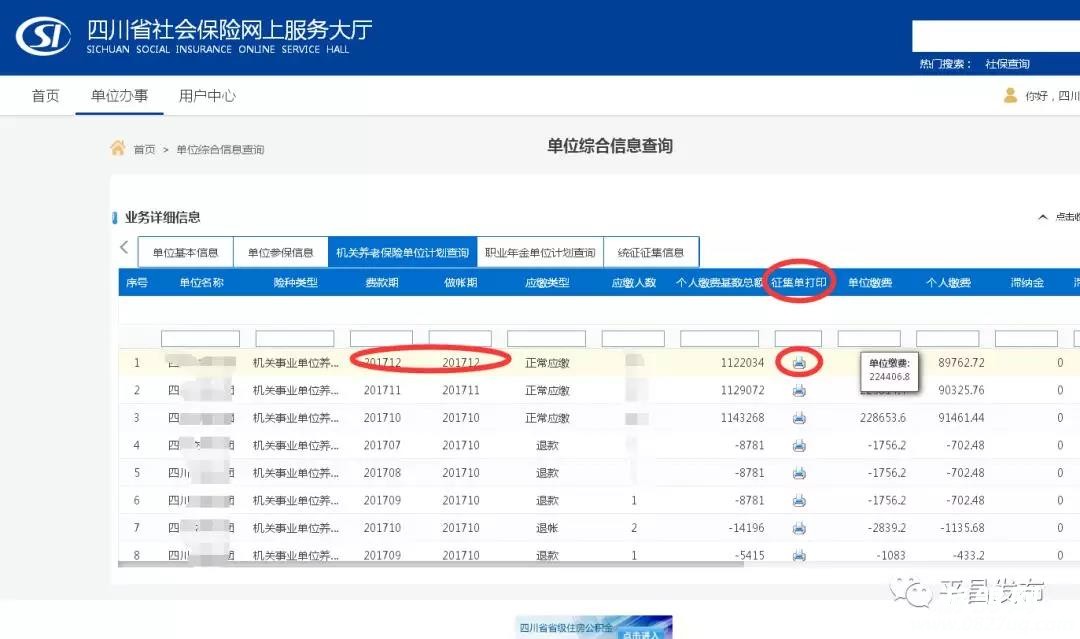The height and width of the screenshot is (639, 1080).
Task: Select cell 91461.44 in row 3
Action: coord(961,418)
